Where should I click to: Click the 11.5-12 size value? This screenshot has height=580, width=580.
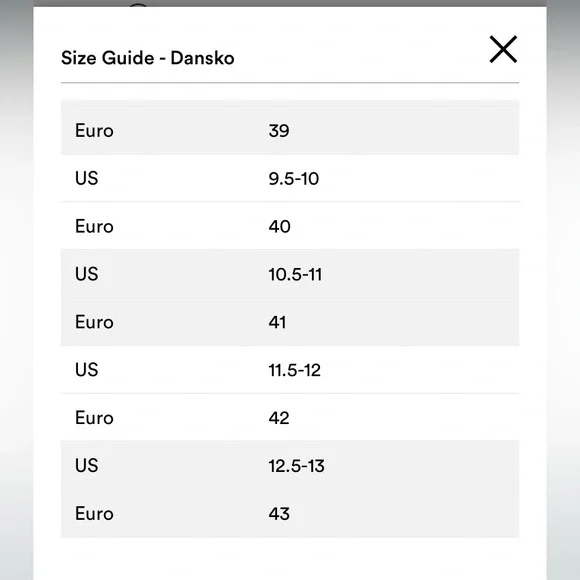point(294,370)
